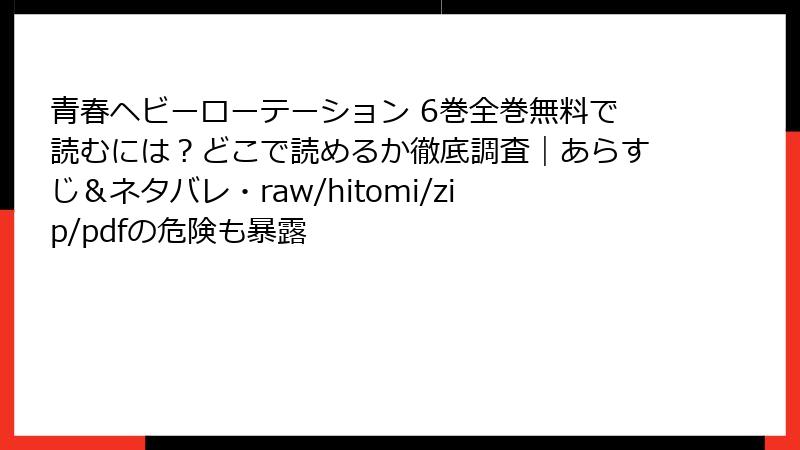Click the blank white area below title
This screenshot has width=800, height=450.
[400, 342]
